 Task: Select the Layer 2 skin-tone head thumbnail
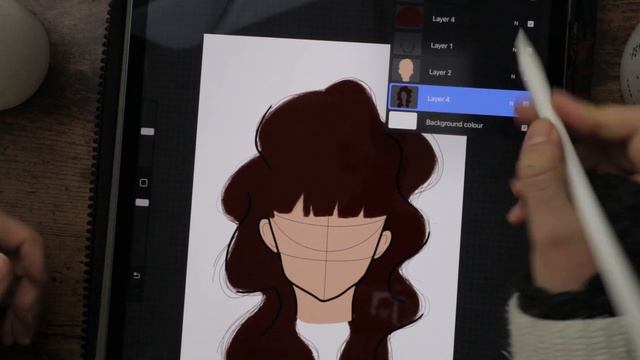click(x=406, y=70)
